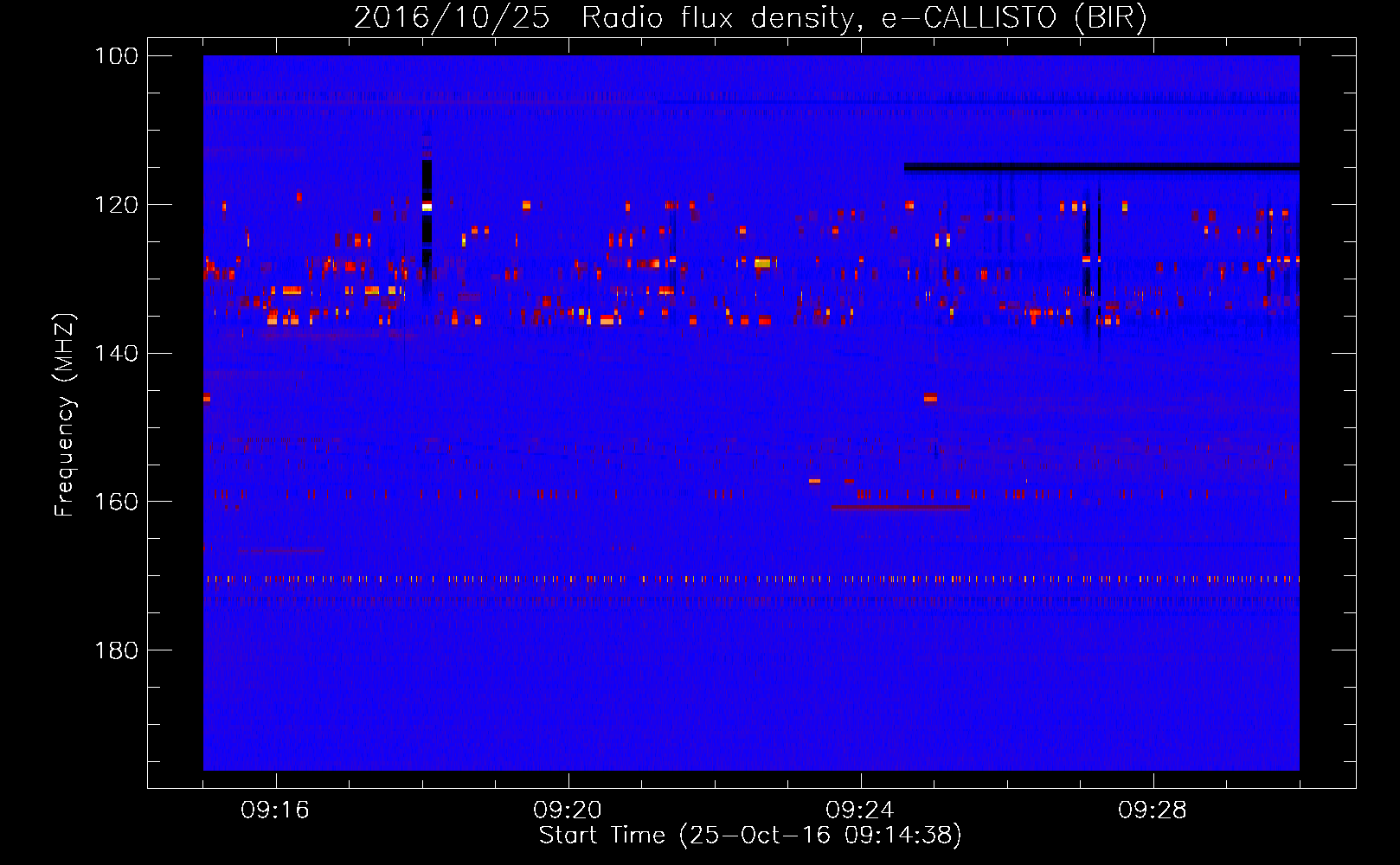Click the 160 frequency tick label
Screen dimensions: 1400x865
click(116, 502)
